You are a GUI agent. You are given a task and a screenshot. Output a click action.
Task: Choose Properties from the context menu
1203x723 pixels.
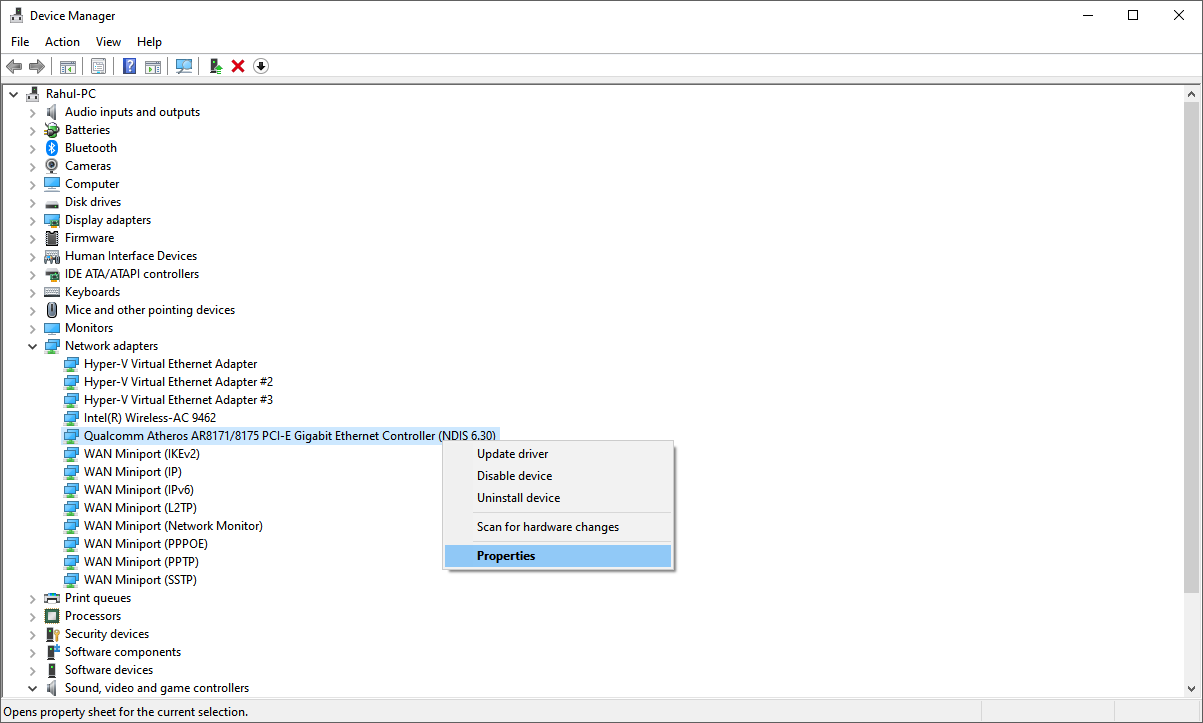click(x=506, y=555)
